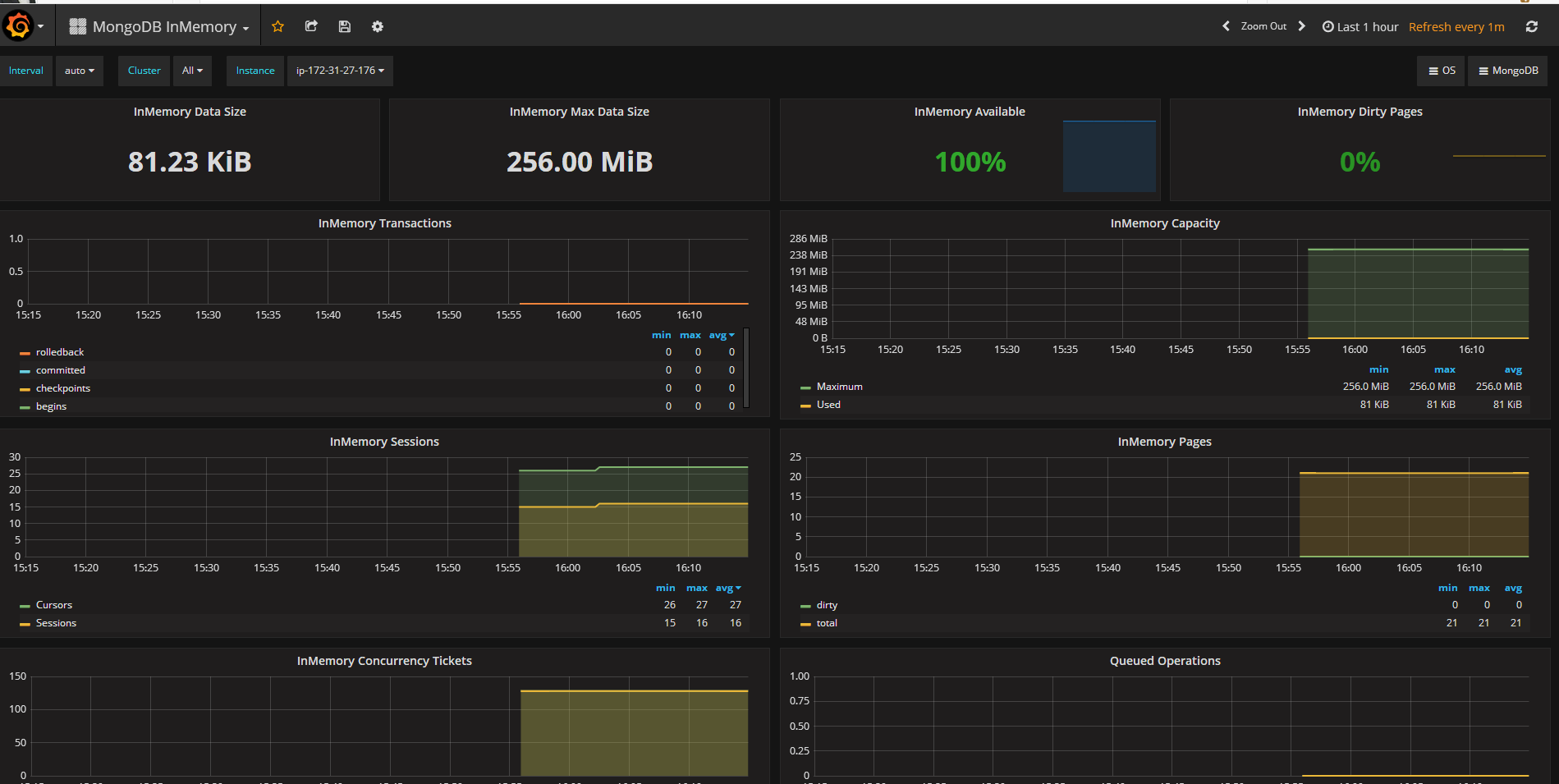Toggle the begins series in Transactions legend
The height and width of the screenshot is (784, 1559).
coord(51,406)
